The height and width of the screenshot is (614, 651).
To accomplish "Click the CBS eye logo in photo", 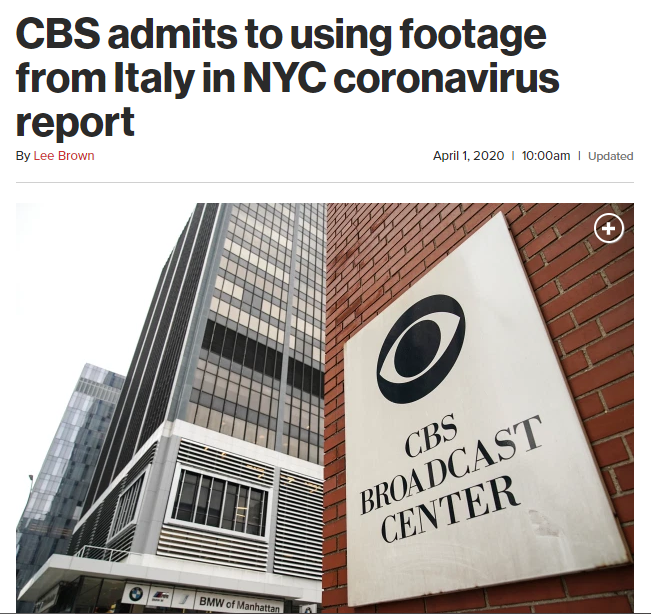I will click(x=421, y=349).
